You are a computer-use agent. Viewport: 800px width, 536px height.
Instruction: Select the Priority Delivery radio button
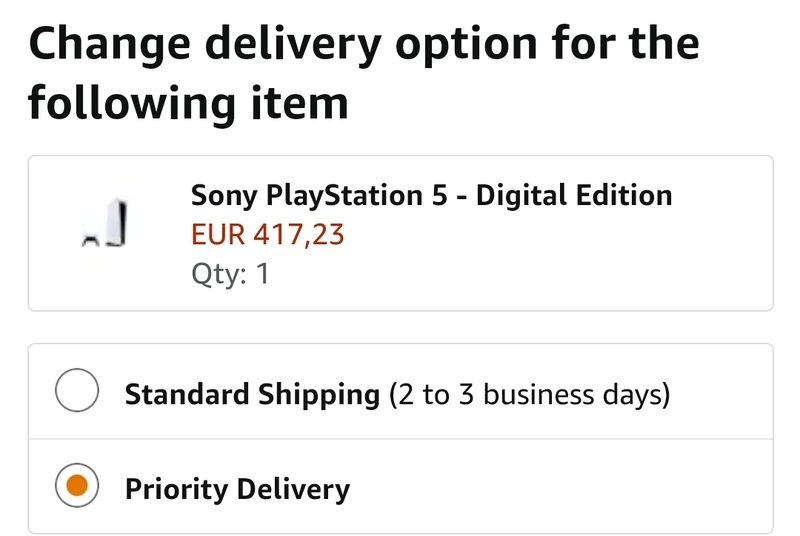point(77,488)
